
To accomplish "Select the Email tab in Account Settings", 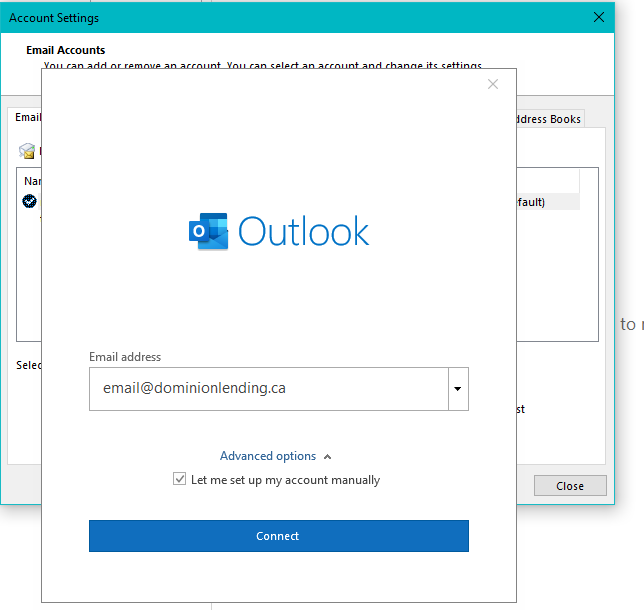I will 25,117.
